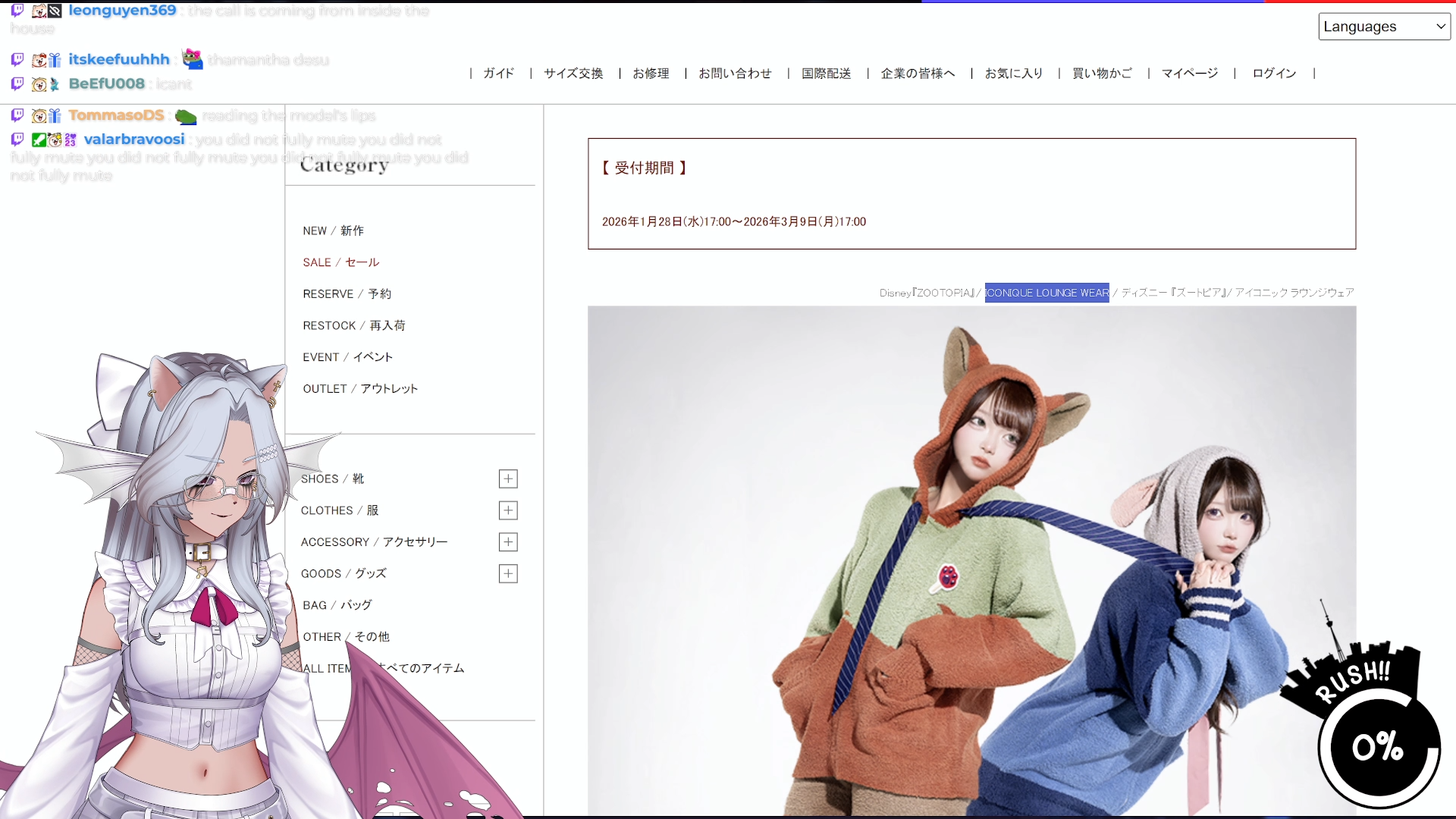This screenshot has height=819, width=1456.
Task: Open お気に入り favorites page
Action: click(1014, 74)
